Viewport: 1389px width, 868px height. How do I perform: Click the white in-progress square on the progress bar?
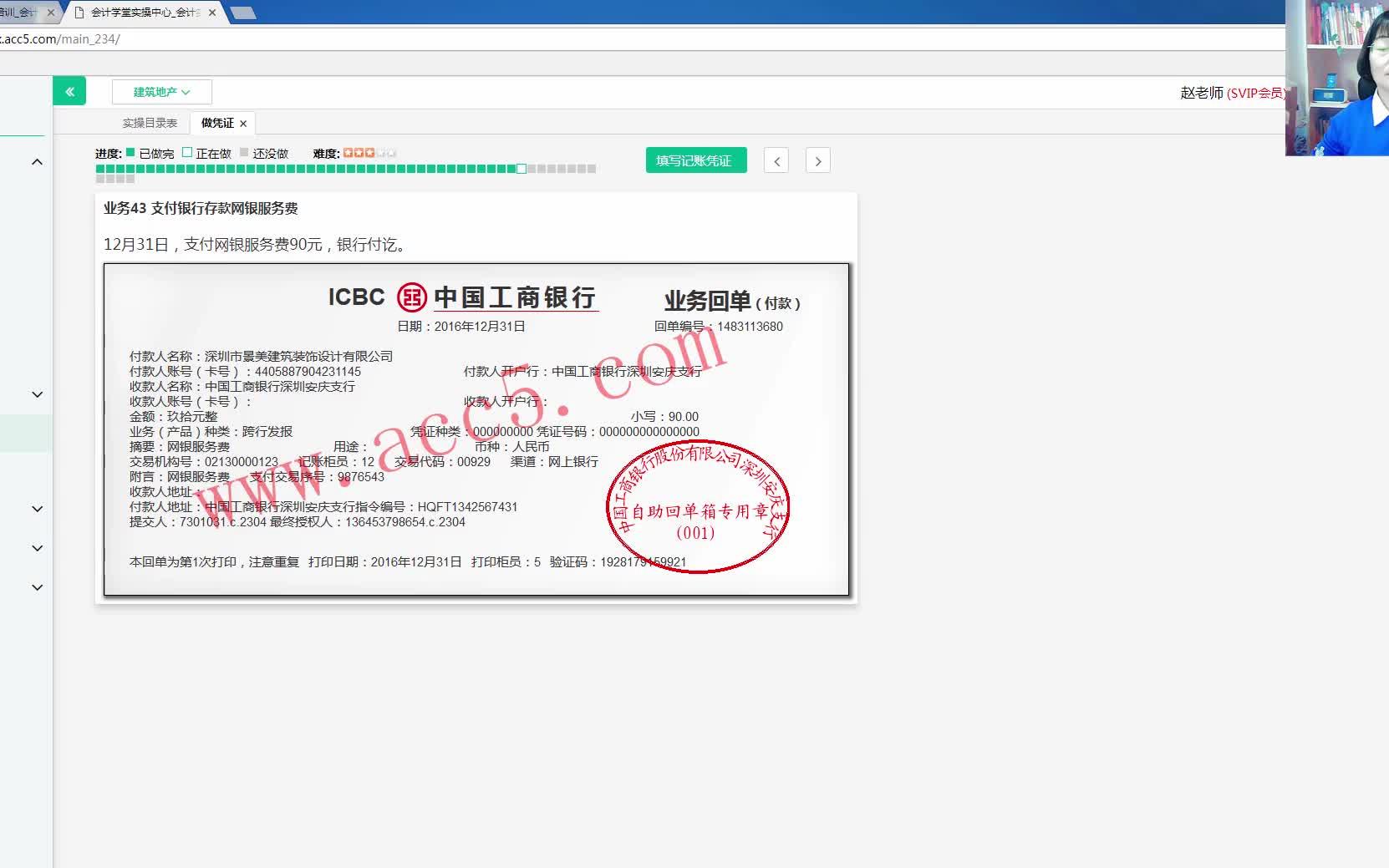click(x=521, y=168)
